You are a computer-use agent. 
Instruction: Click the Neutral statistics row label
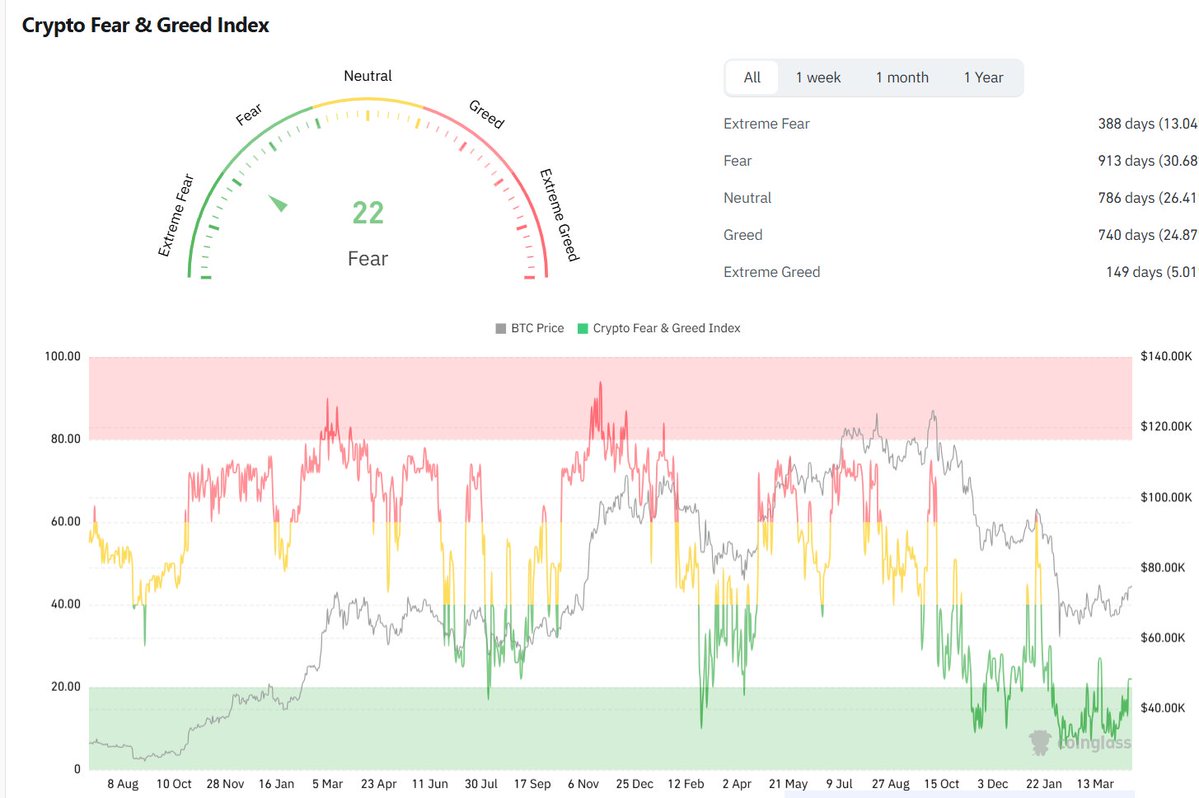click(747, 198)
